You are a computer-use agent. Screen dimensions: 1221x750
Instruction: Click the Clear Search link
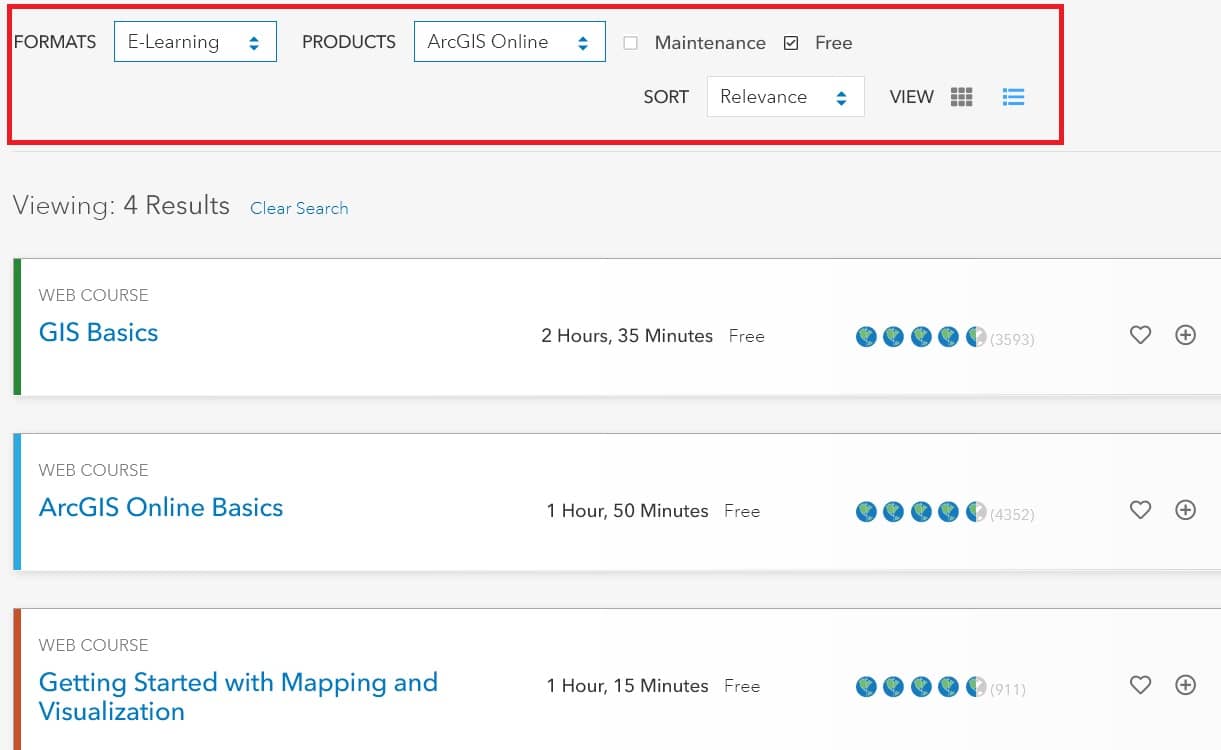(299, 208)
